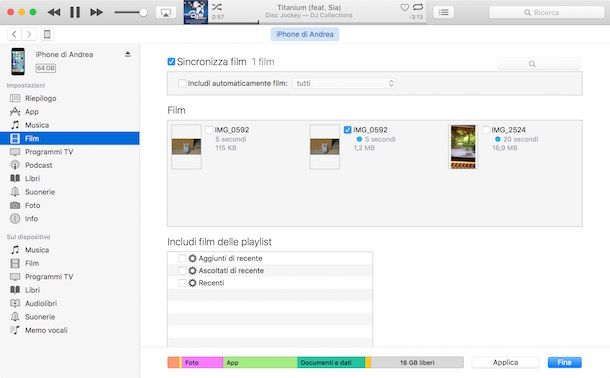The width and height of the screenshot is (610, 378).
Task: Check the 115 KB IMG_0592 film
Action: [x=209, y=130]
